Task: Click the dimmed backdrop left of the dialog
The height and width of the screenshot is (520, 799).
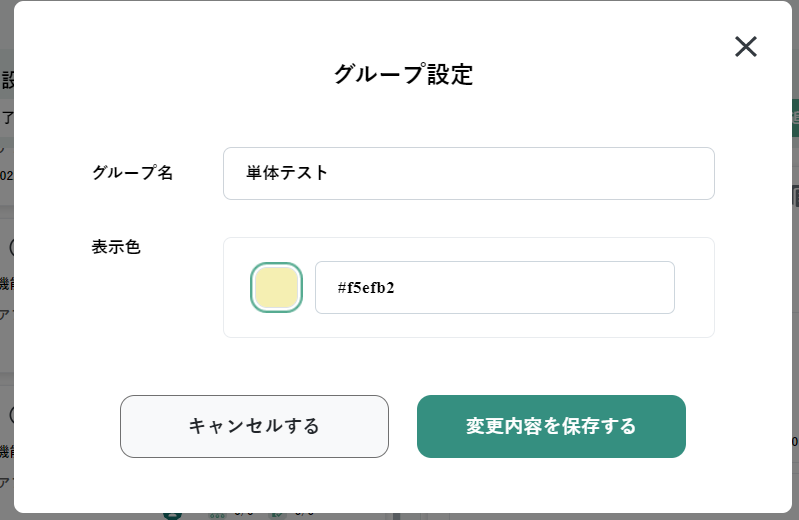Action: click(6, 347)
